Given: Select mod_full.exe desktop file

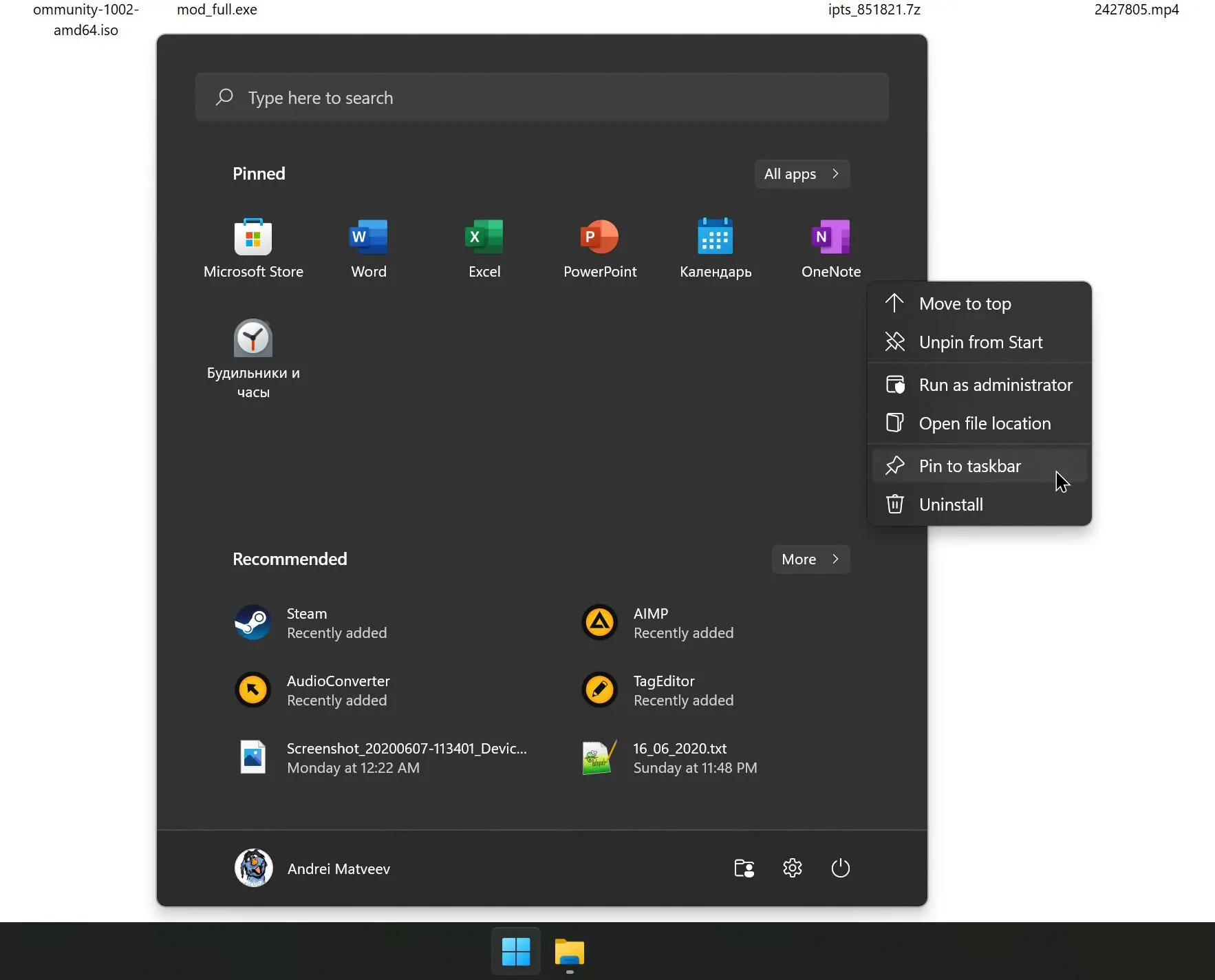Looking at the screenshot, I should [217, 10].
